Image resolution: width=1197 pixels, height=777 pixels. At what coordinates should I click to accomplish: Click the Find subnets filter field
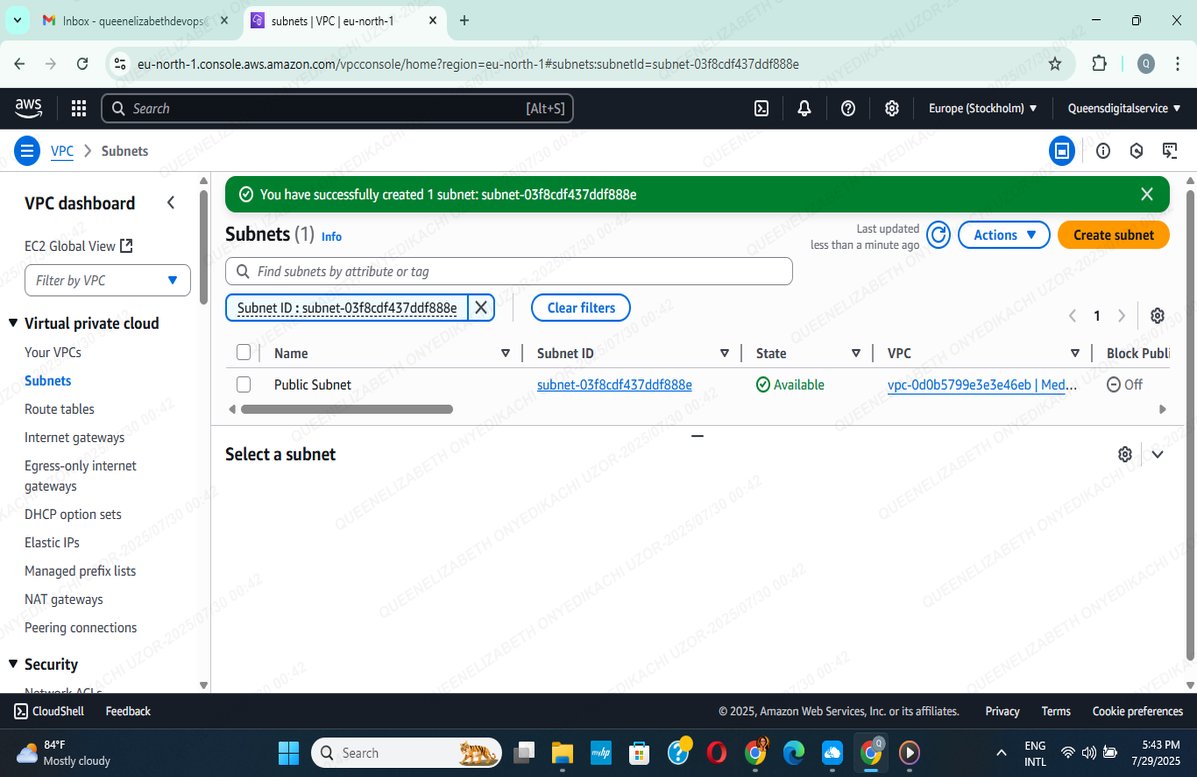(x=508, y=271)
